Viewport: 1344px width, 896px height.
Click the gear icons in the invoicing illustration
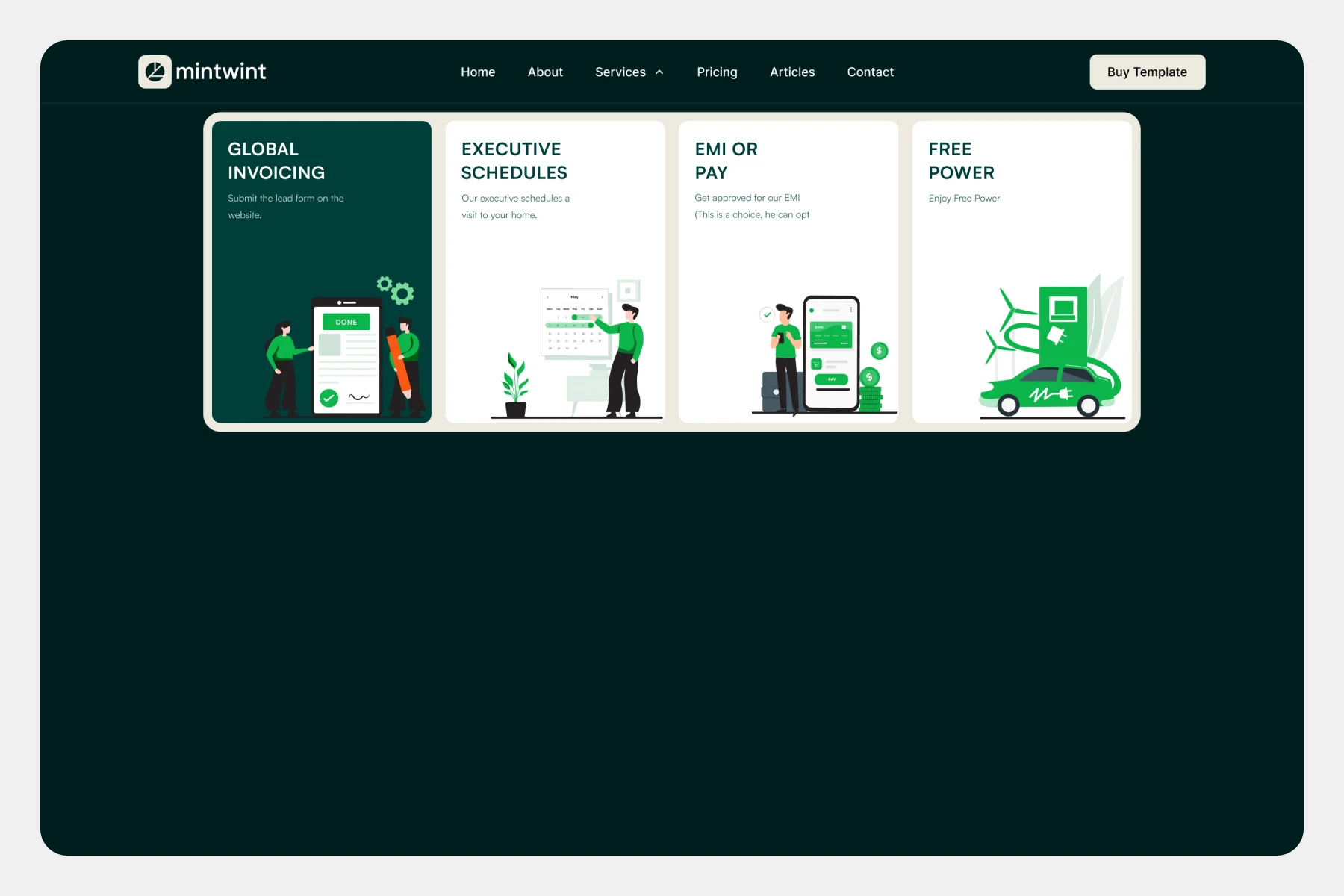[396, 290]
